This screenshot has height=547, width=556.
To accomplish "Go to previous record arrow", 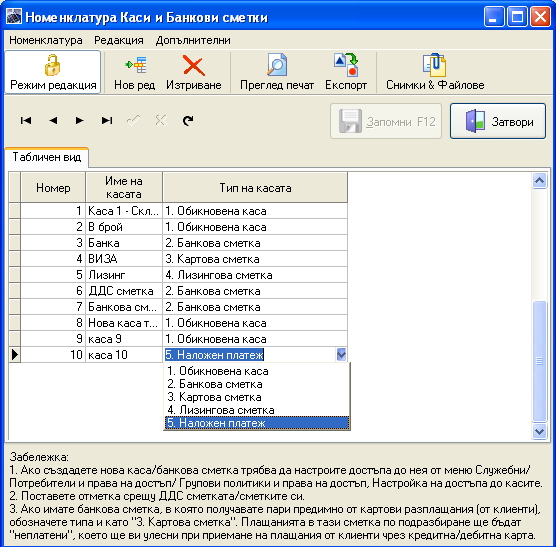I will [53, 121].
